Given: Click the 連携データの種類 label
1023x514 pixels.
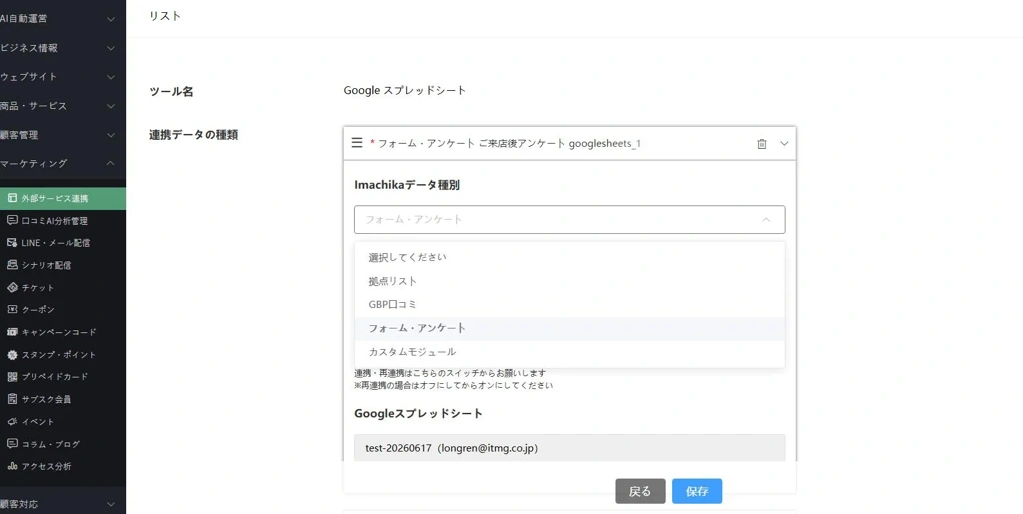Looking at the screenshot, I should coord(193,135).
